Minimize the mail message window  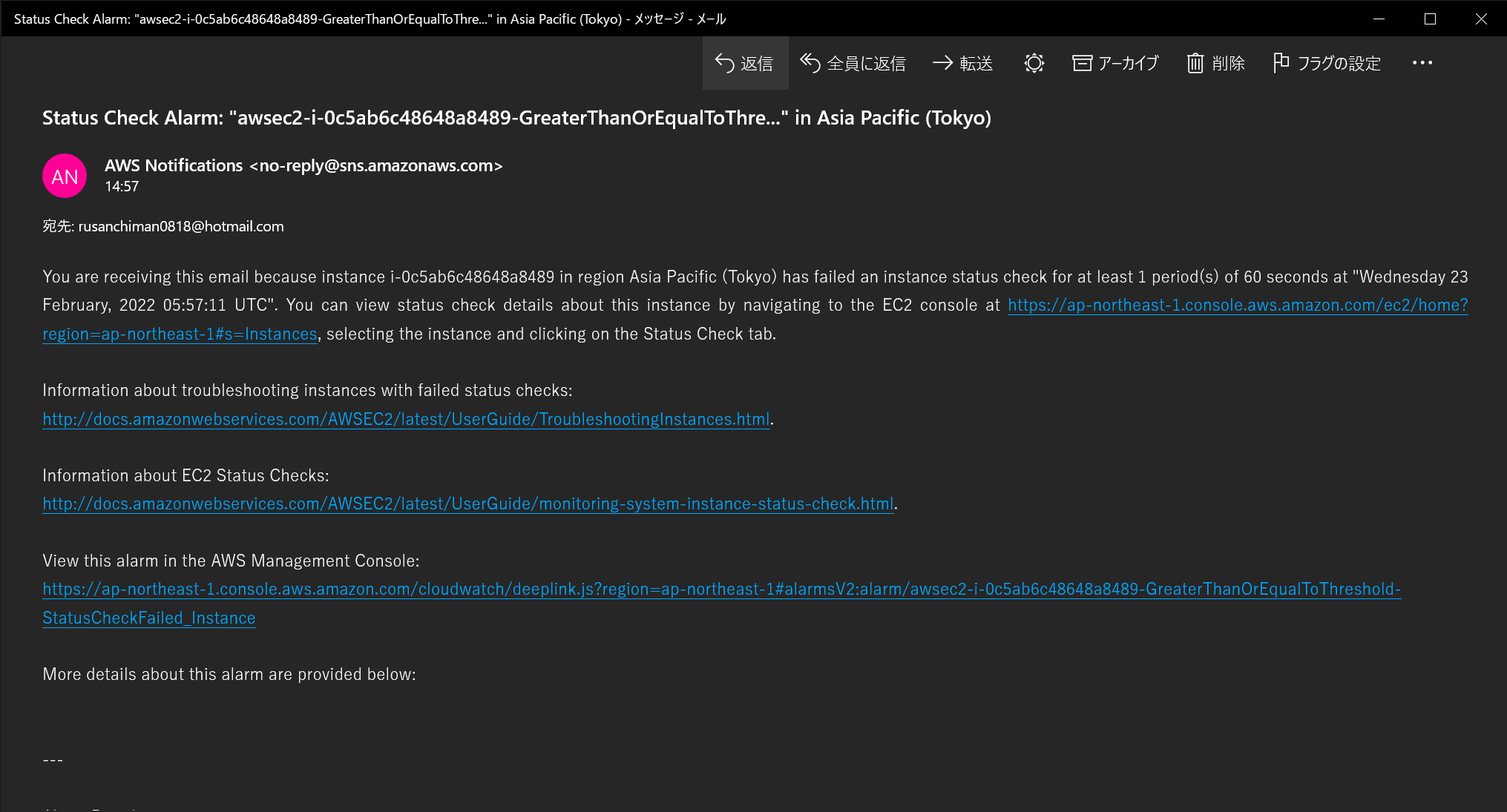point(1379,19)
